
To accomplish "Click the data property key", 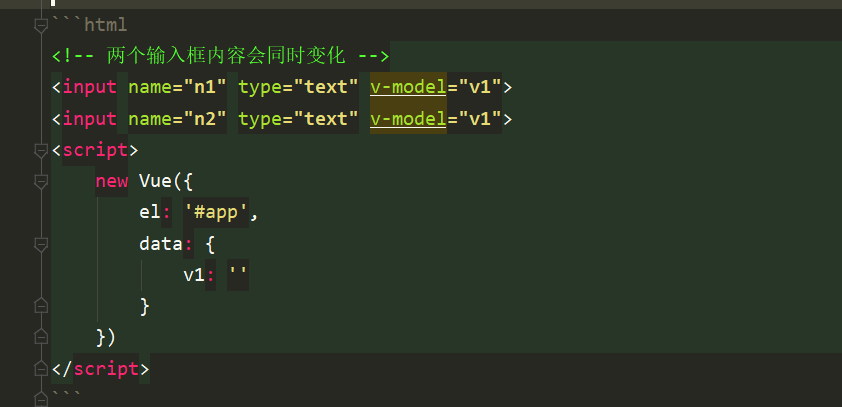I will (161, 244).
